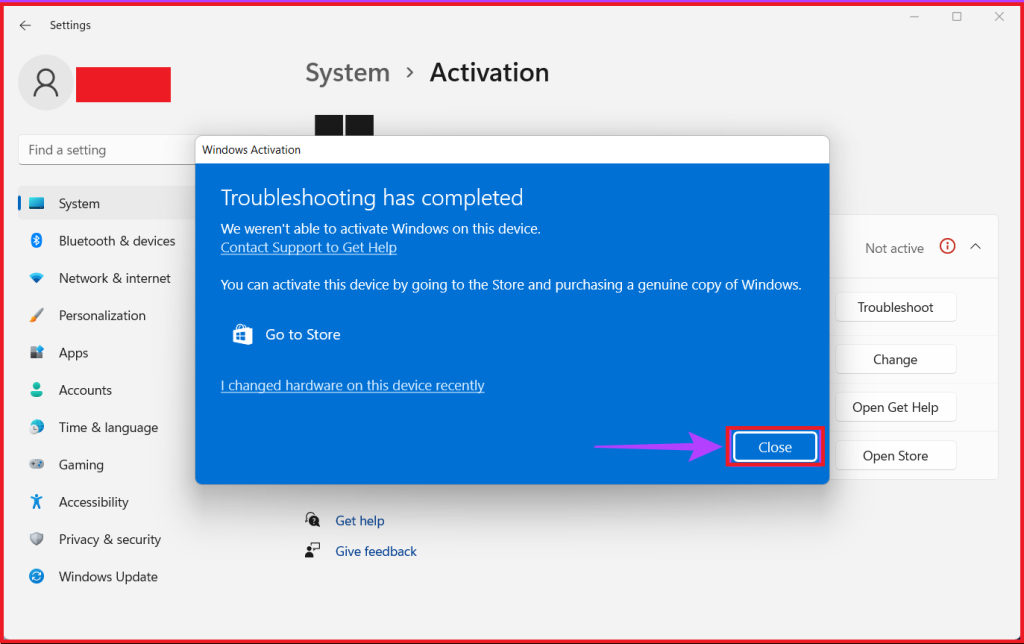Click the Bluetooth & devices icon
This screenshot has width=1024, height=644.
point(37,241)
